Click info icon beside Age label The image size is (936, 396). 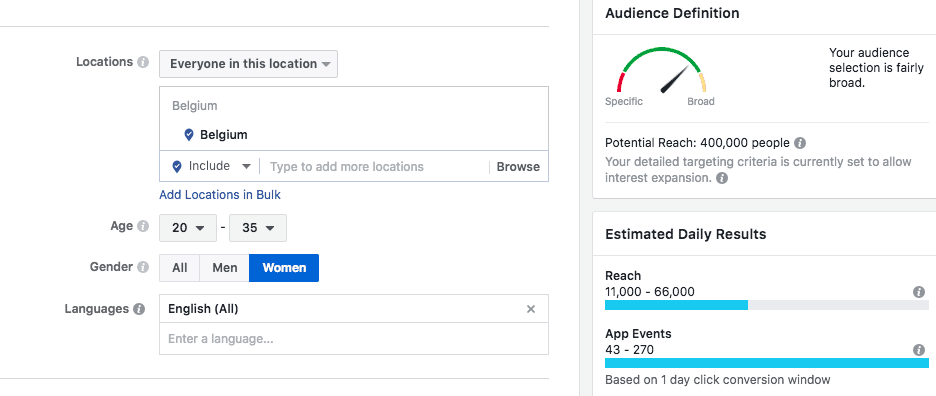tap(143, 226)
